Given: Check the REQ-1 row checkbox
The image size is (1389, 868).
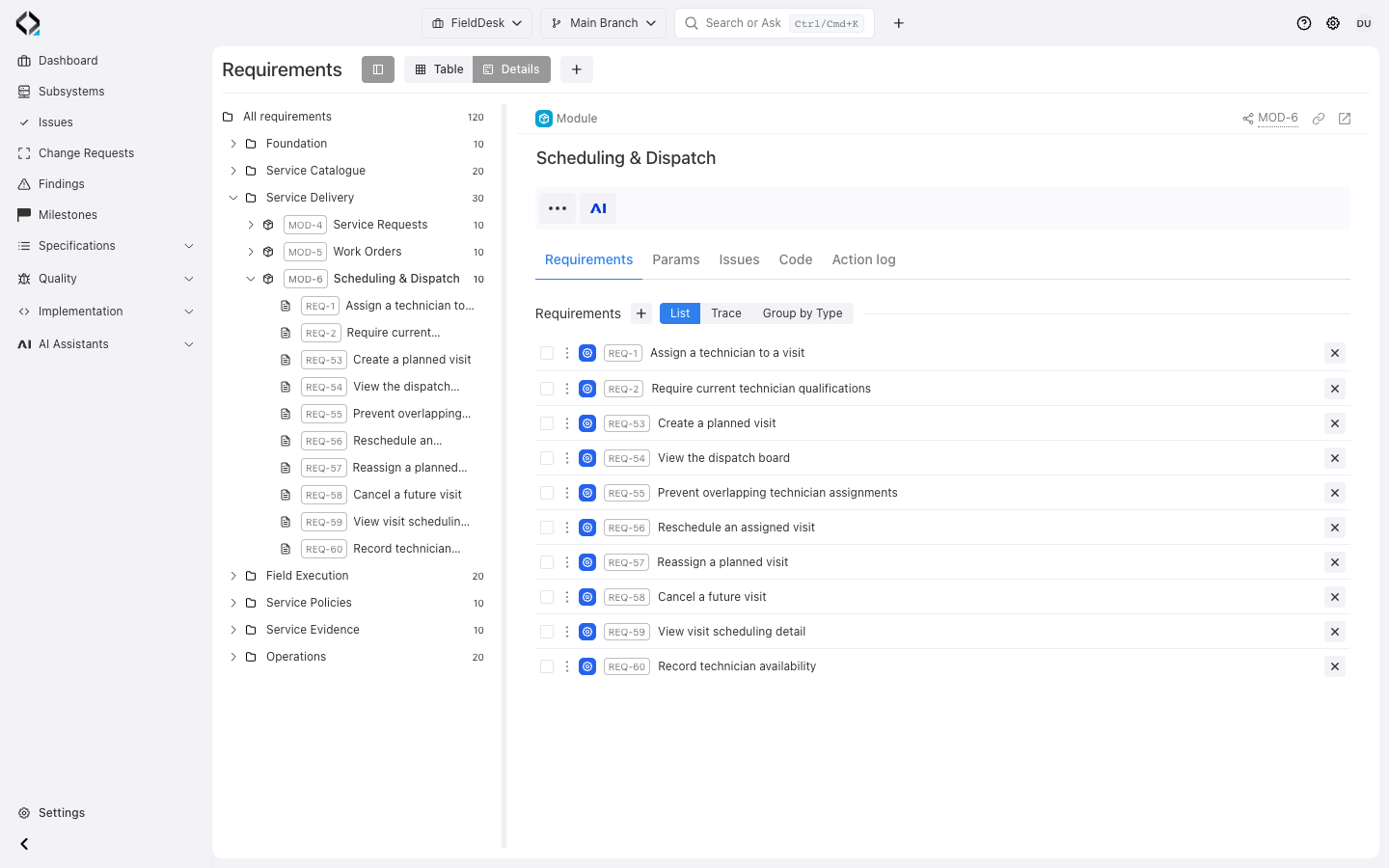Looking at the screenshot, I should (547, 353).
